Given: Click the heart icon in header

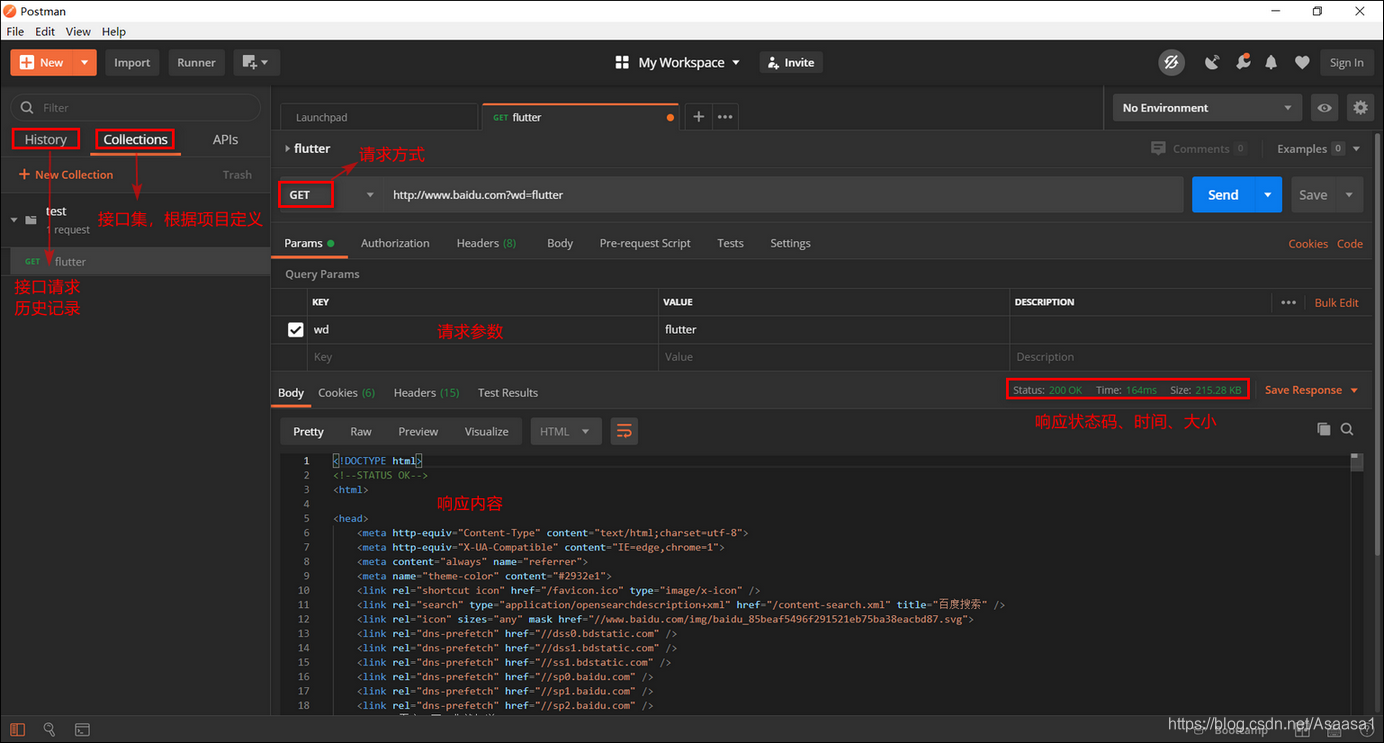Looking at the screenshot, I should 1302,62.
